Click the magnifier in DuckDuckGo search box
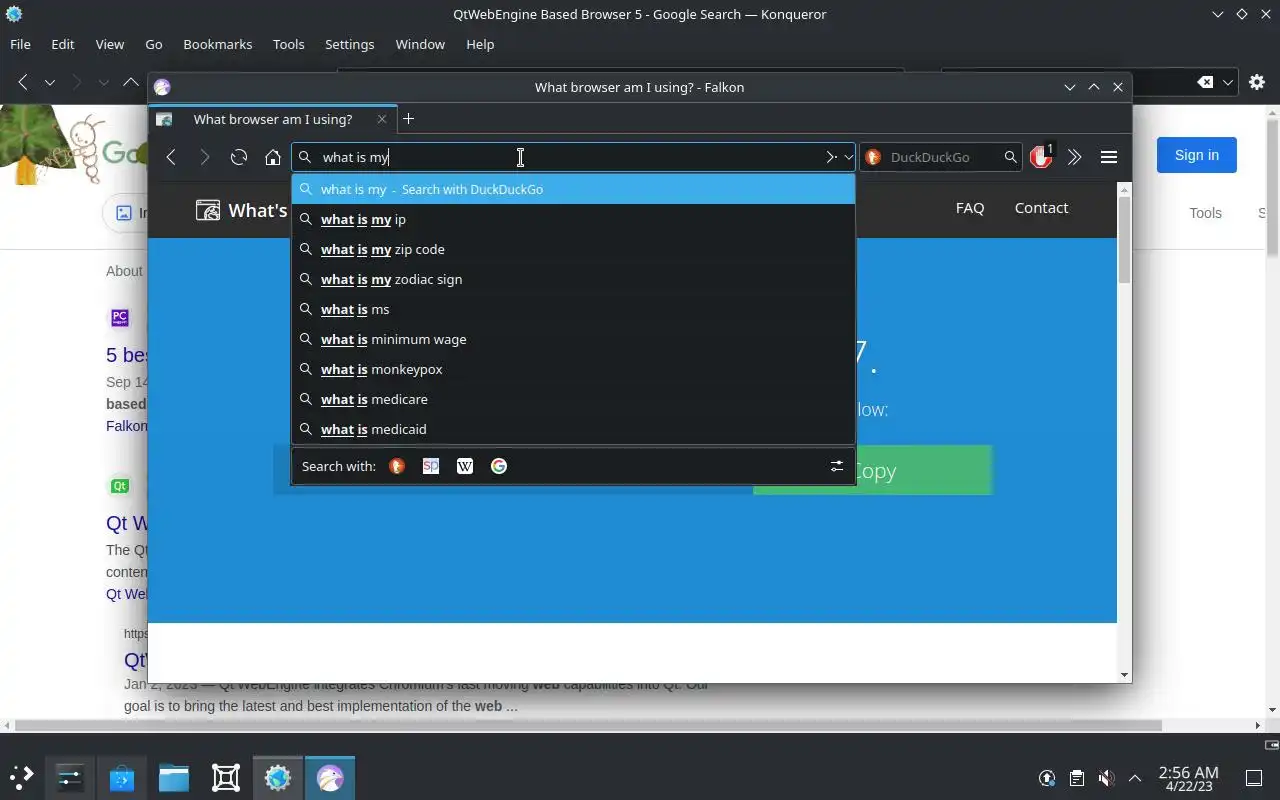 click(x=1010, y=157)
